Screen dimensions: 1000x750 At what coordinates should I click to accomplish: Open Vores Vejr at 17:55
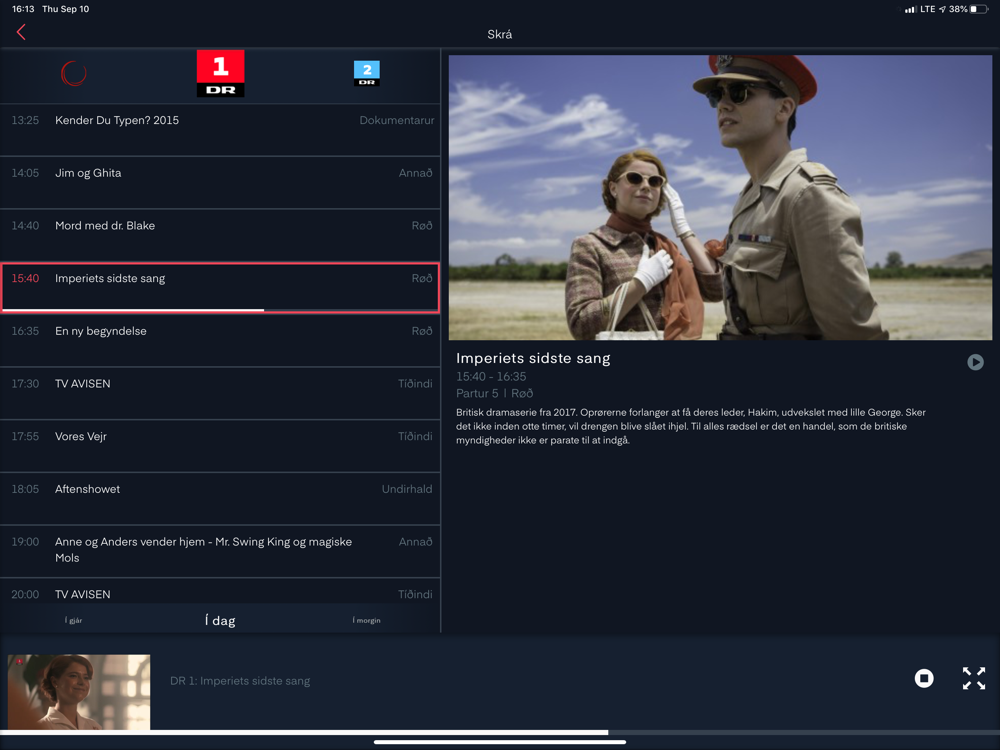(220, 446)
